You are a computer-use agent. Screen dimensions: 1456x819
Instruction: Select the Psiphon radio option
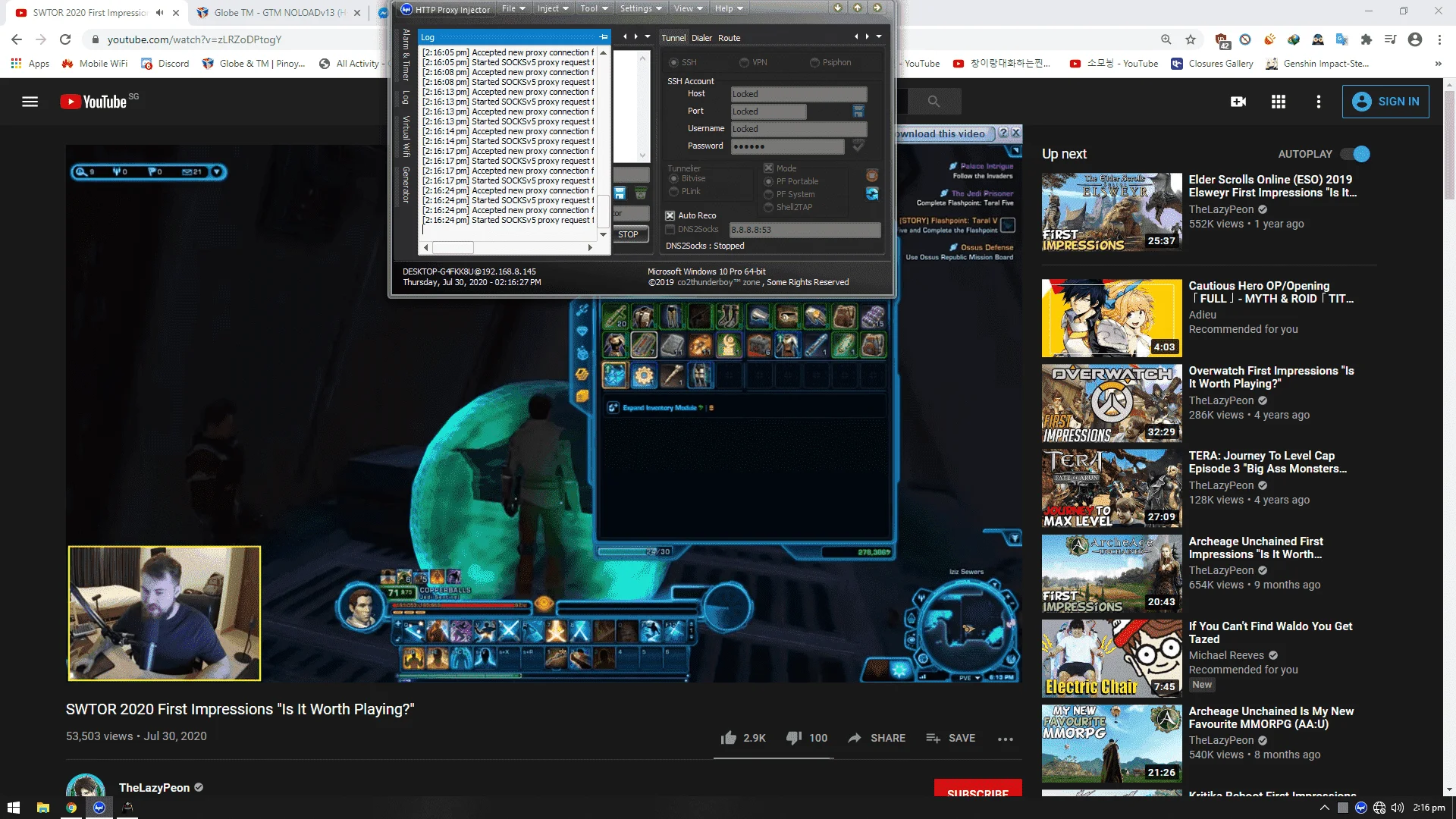click(830, 62)
